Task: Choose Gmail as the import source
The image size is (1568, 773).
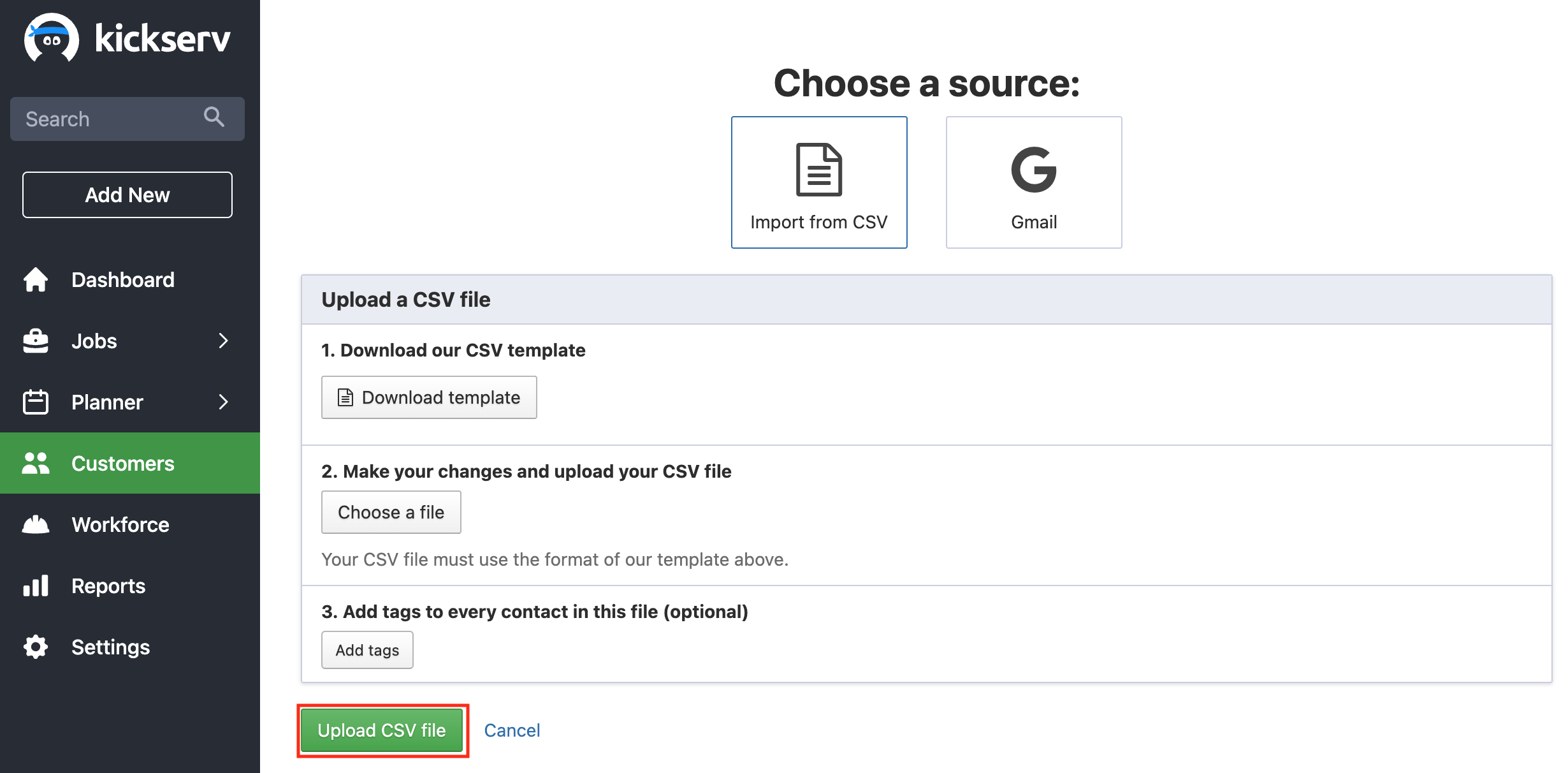Action: [1033, 182]
